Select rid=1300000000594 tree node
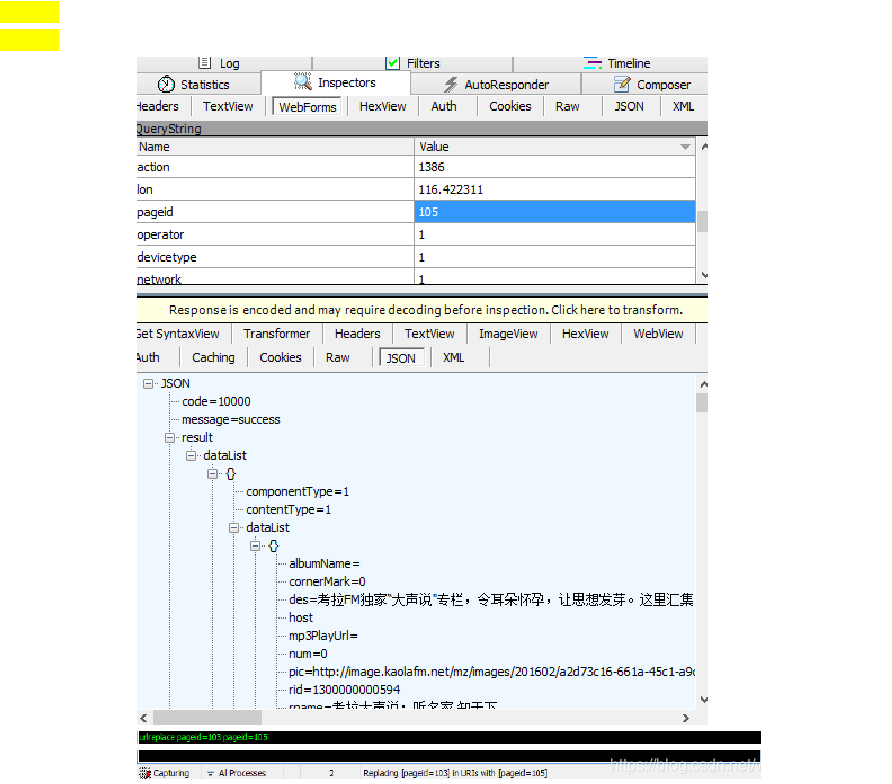This screenshot has width=892, height=784. (345, 690)
